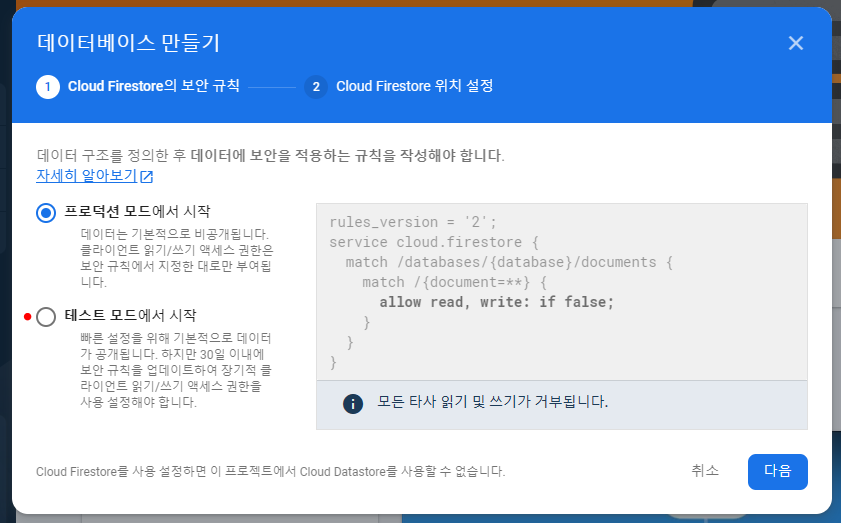The image size is (841, 523).
Task: Go to Cloud Firestore의 보안 규칙 step
Action: 153,86
